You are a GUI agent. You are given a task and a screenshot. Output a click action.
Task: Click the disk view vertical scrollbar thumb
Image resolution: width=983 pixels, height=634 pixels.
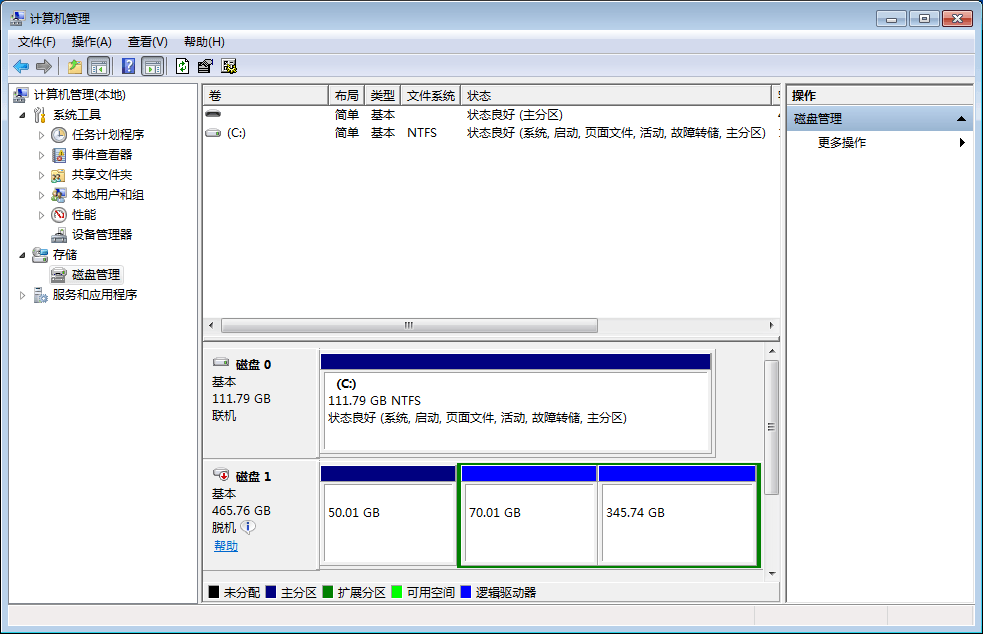772,427
